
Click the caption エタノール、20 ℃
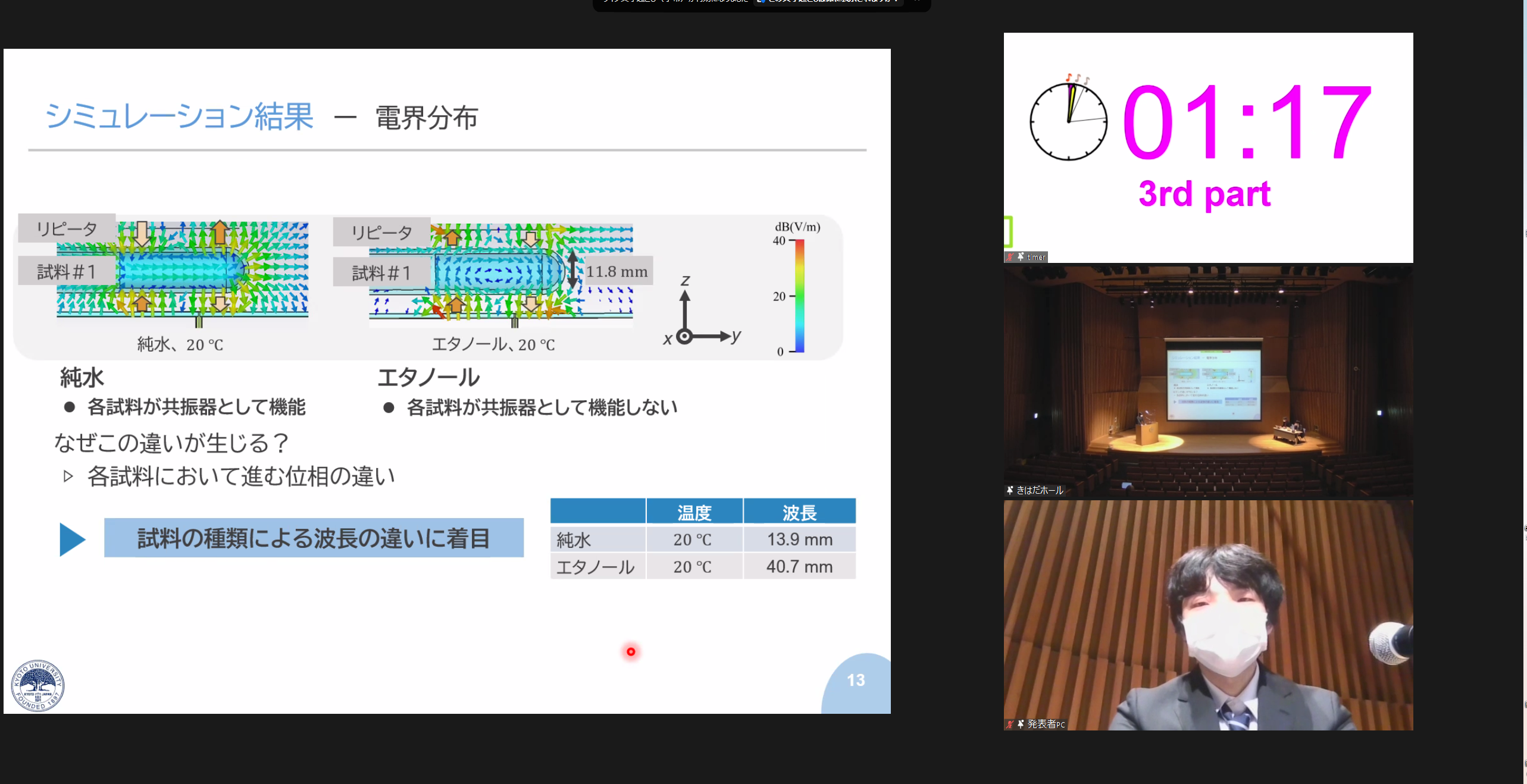[x=493, y=344]
